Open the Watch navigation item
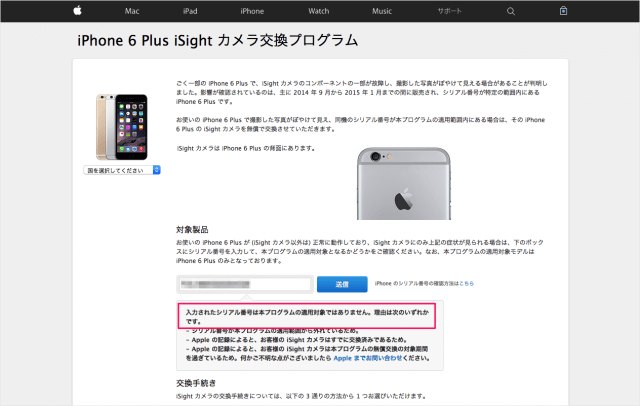 pos(319,11)
